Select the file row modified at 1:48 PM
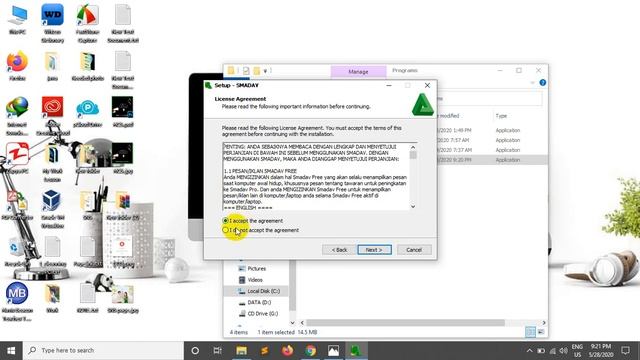 492,130
